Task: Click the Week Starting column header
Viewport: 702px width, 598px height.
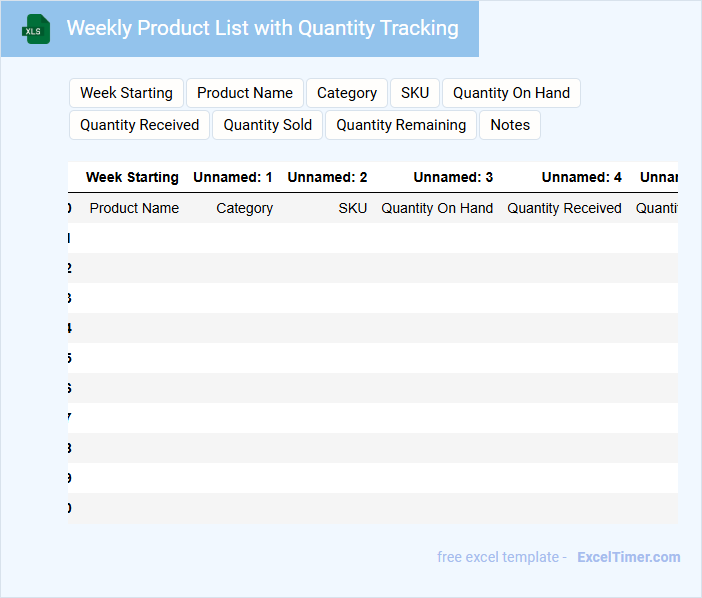Action: (x=132, y=177)
